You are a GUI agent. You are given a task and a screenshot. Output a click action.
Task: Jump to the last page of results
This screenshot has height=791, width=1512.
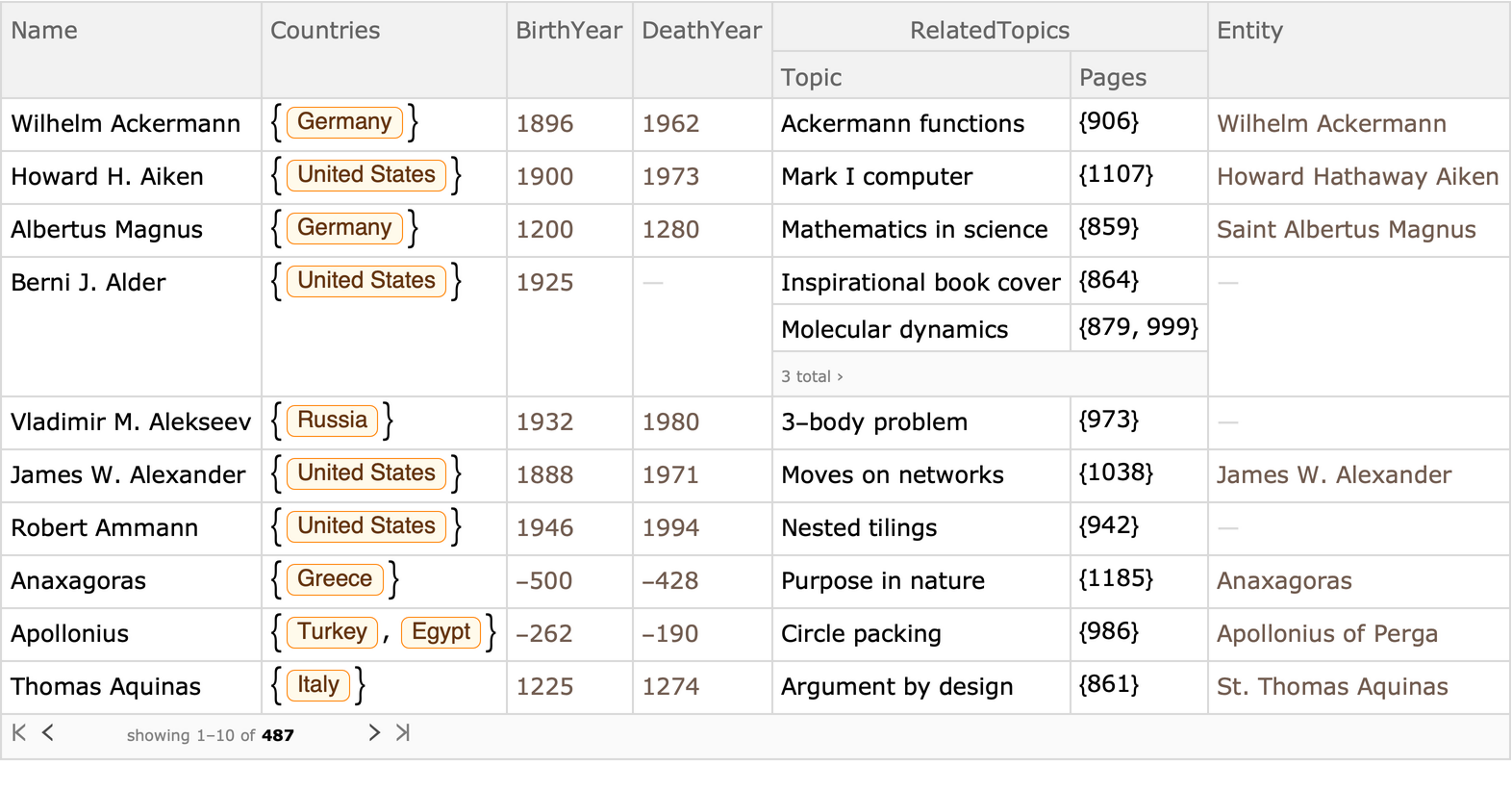403,733
